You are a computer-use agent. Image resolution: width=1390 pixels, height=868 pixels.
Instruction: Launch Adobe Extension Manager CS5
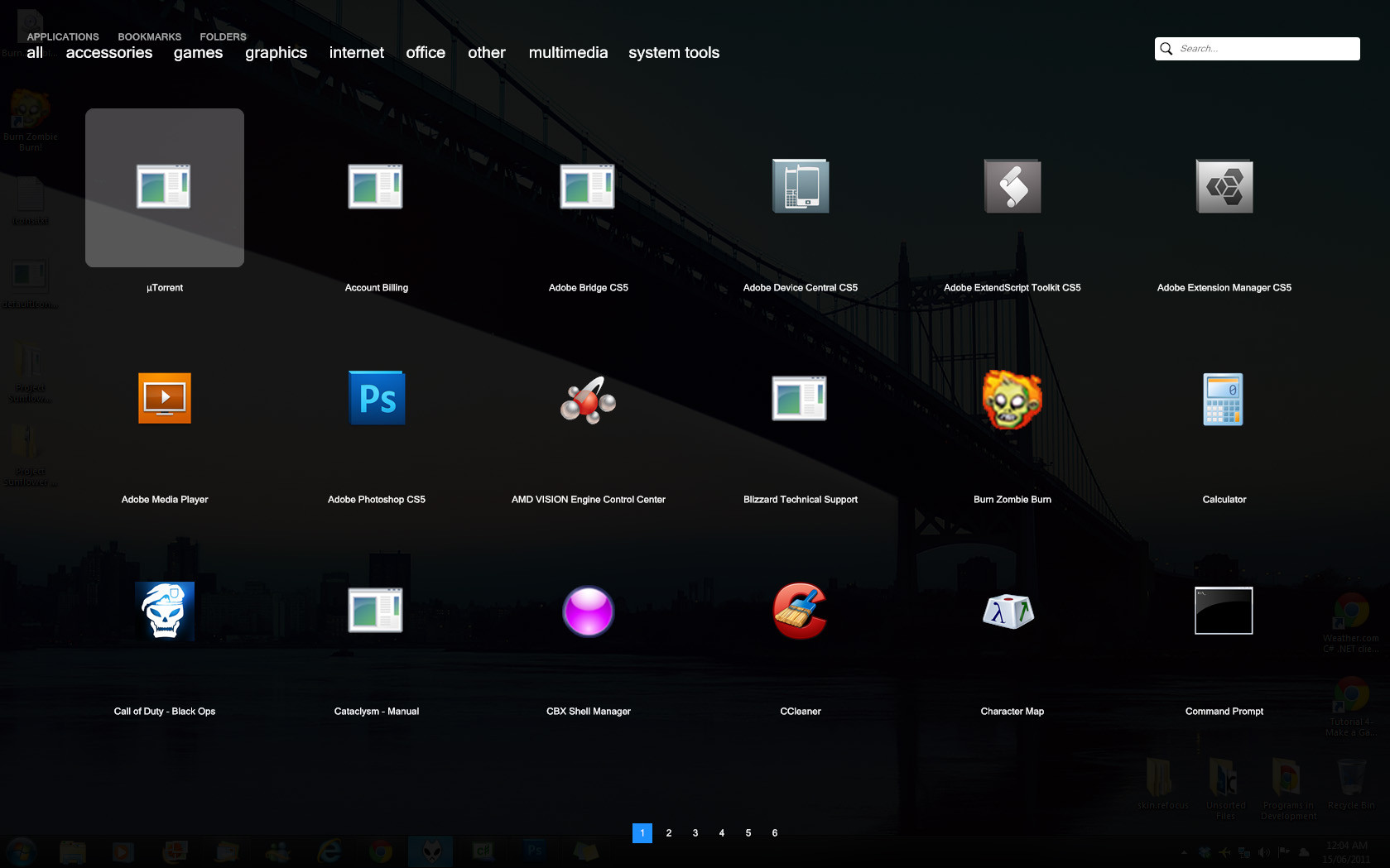point(1224,186)
